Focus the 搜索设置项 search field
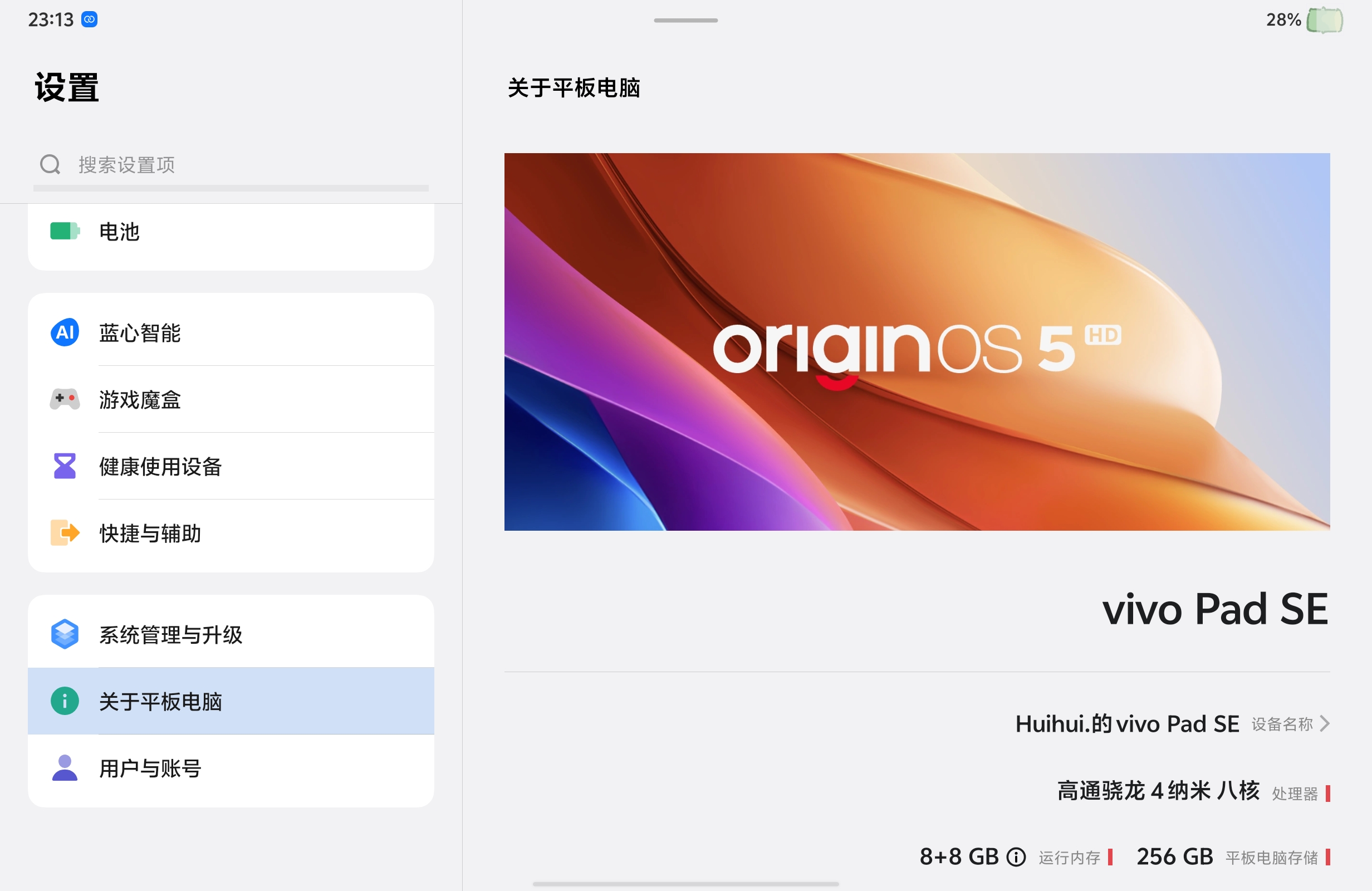This screenshot has width=1372, height=891. (231, 165)
